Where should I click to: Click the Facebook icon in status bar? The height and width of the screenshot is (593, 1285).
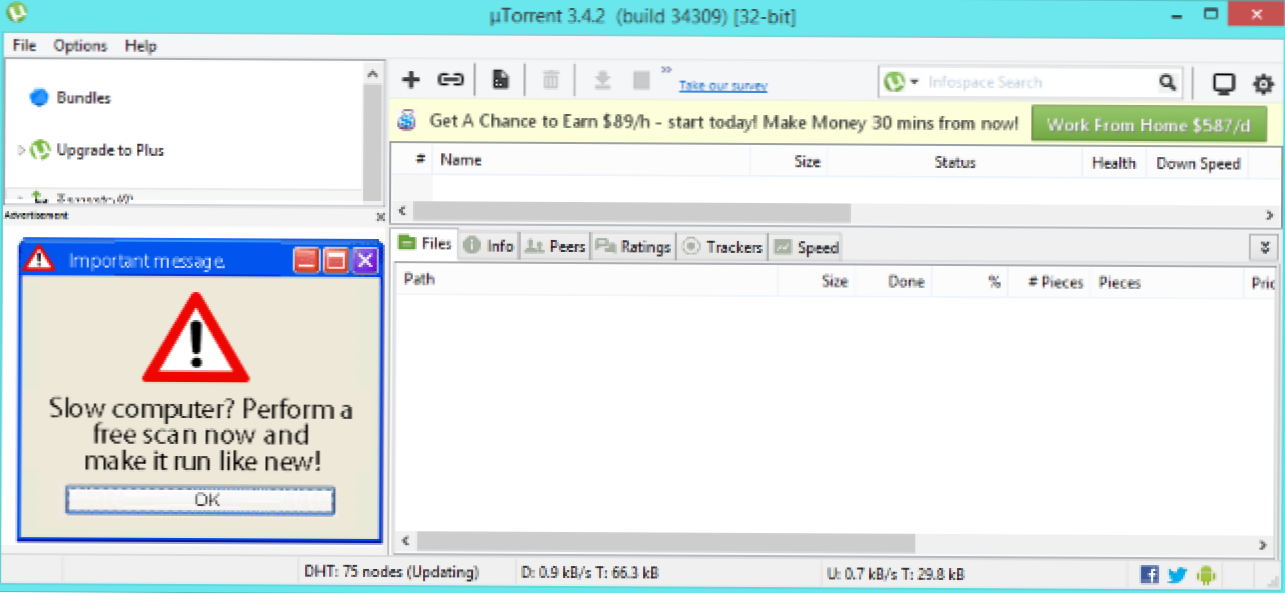[1150, 575]
